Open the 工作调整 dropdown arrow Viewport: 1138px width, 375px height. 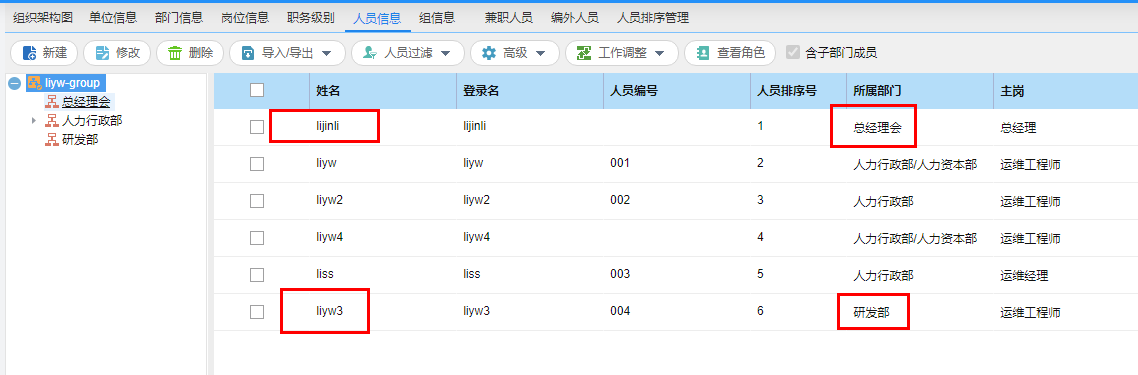[x=660, y=54]
